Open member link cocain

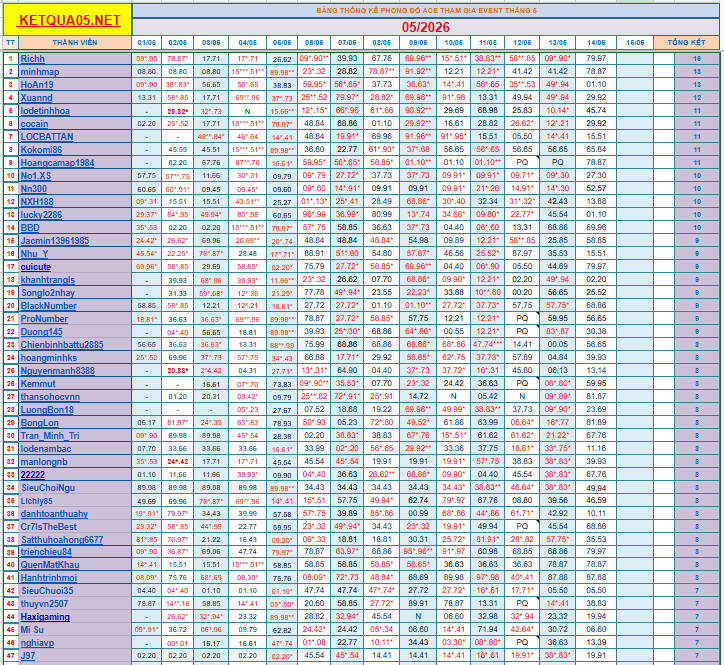click(34, 123)
